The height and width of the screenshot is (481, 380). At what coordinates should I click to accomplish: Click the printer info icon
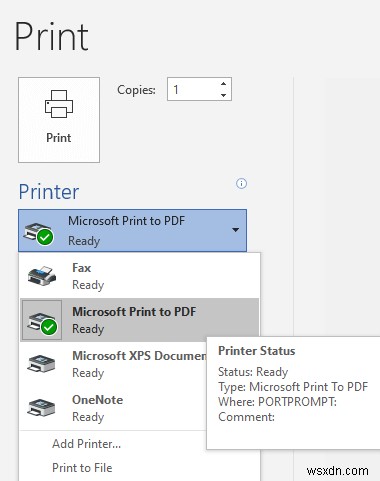[241, 183]
